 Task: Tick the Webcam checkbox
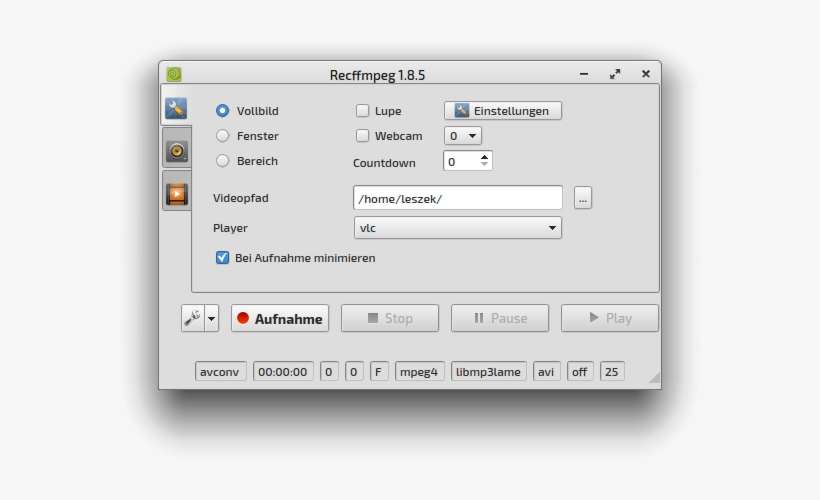pyautogui.click(x=362, y=135)
